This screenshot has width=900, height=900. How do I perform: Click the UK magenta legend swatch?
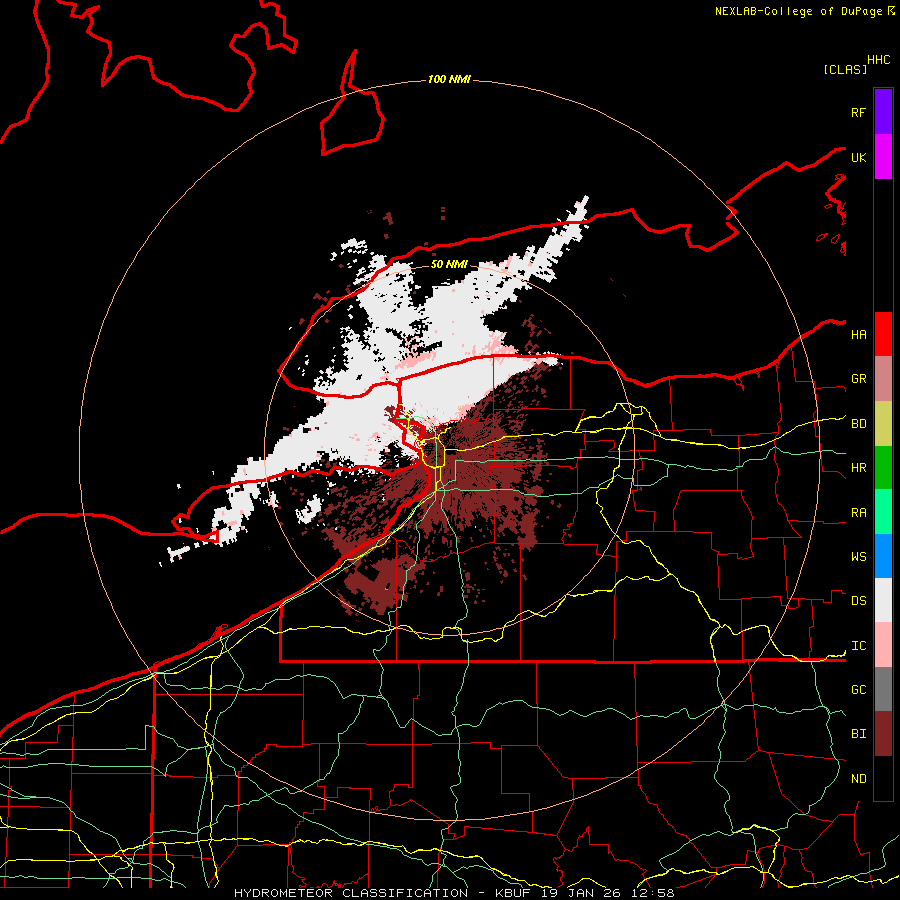pos(883,157)
